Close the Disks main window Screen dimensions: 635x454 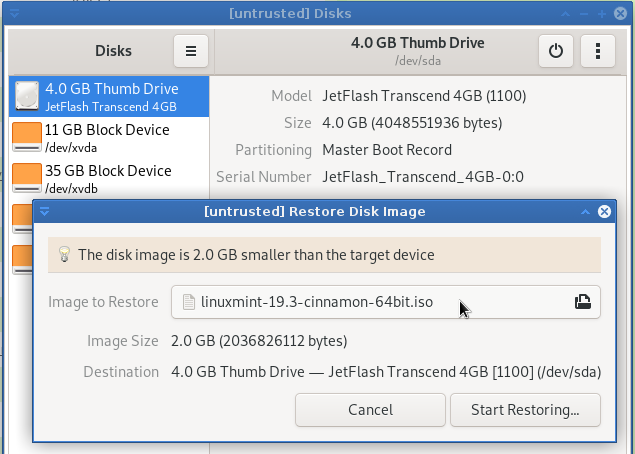620,14
